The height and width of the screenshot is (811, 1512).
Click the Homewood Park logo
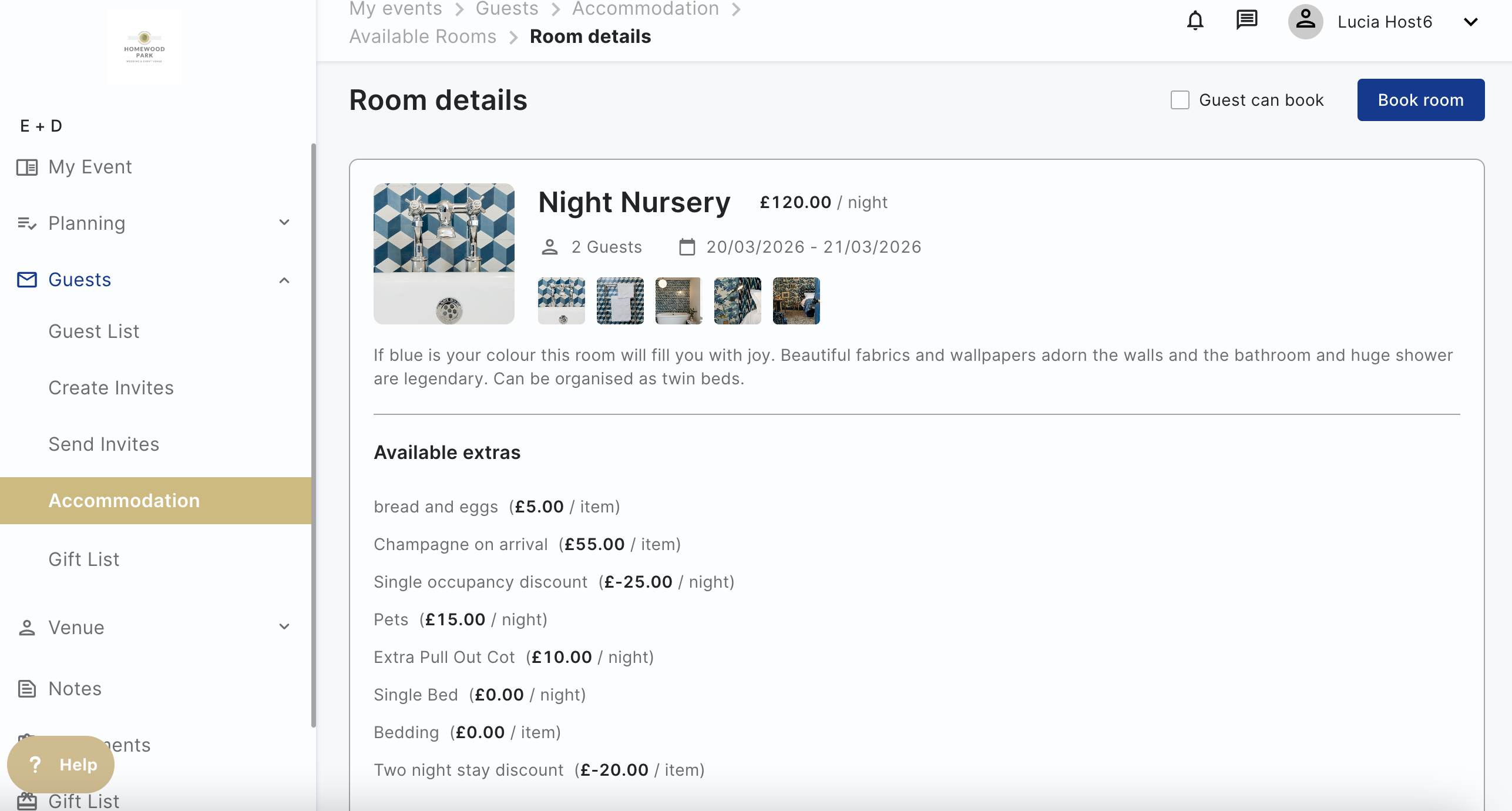(144, 47)
